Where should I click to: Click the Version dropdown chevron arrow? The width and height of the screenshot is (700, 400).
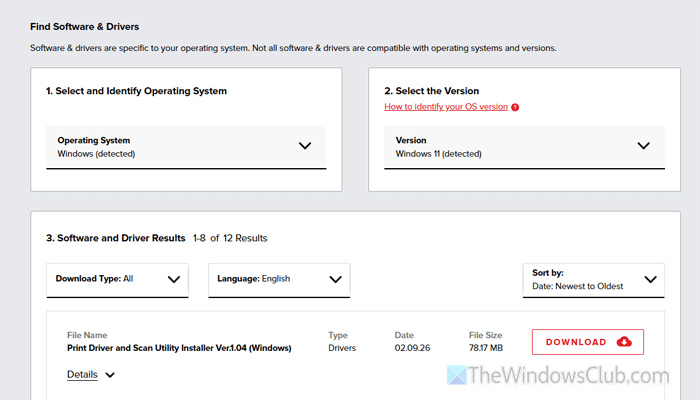pos(643,146)
